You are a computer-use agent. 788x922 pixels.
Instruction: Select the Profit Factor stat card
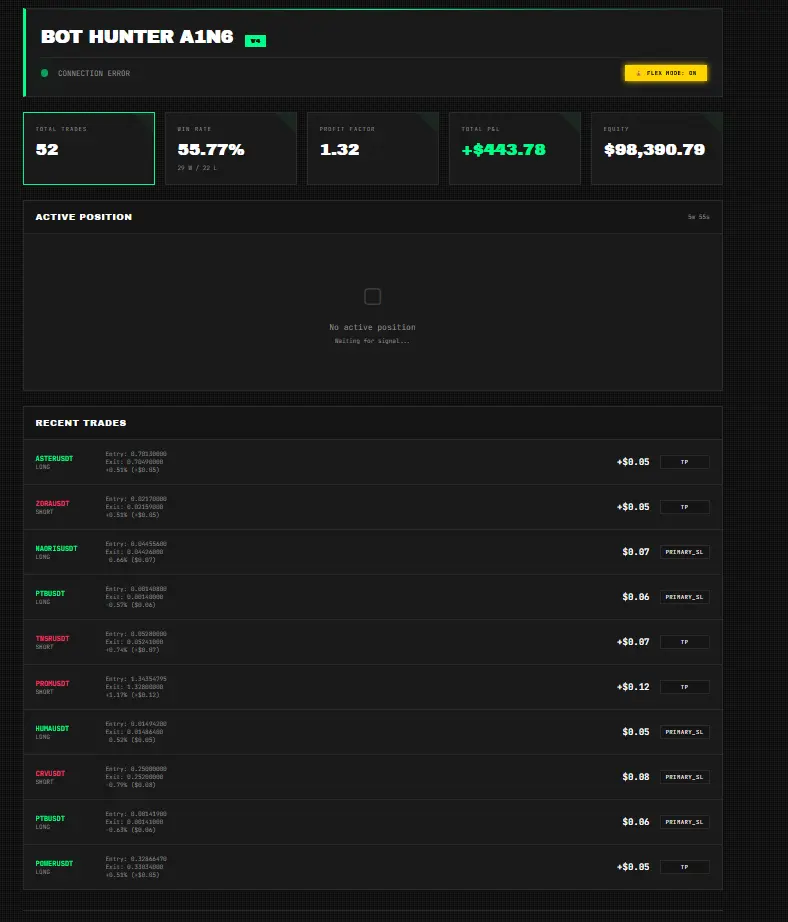click(x=373, y=148)
